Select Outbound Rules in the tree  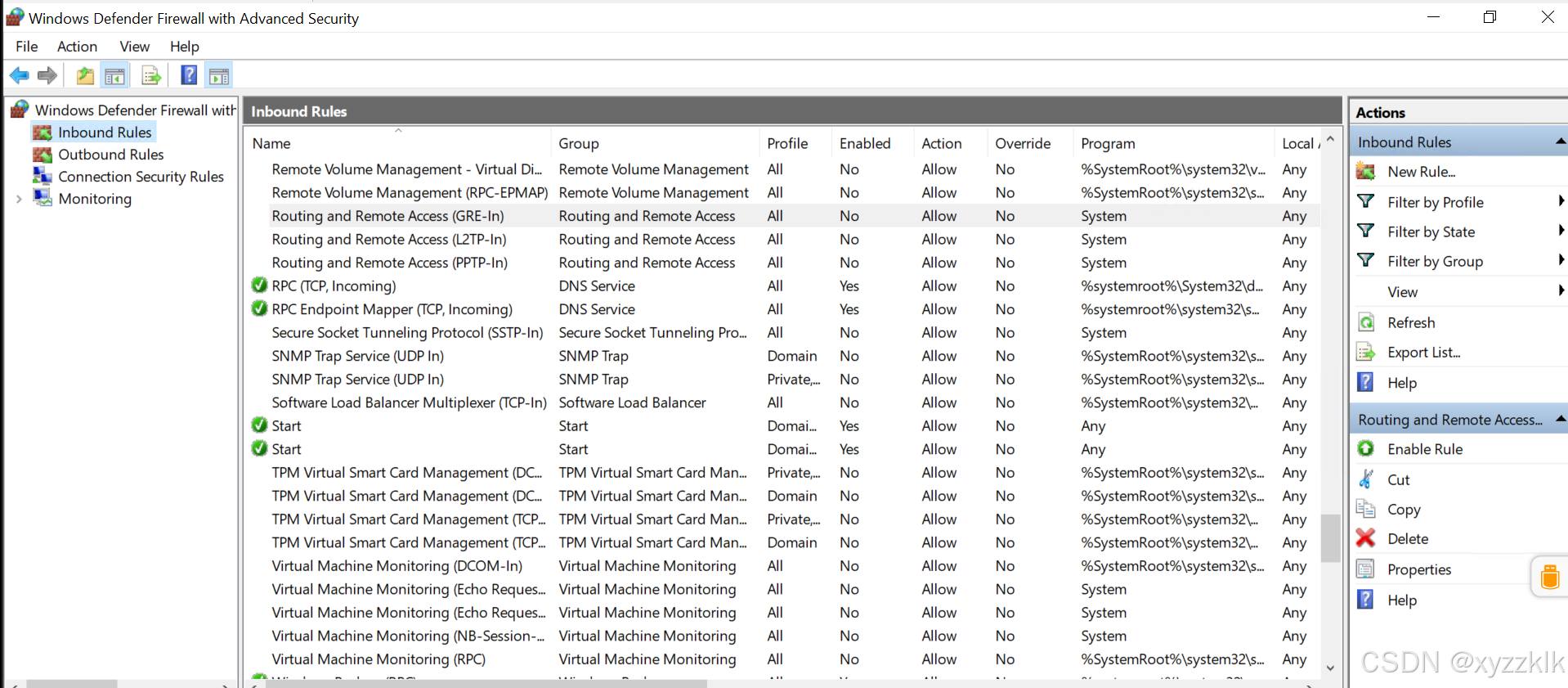click(111, 155)
